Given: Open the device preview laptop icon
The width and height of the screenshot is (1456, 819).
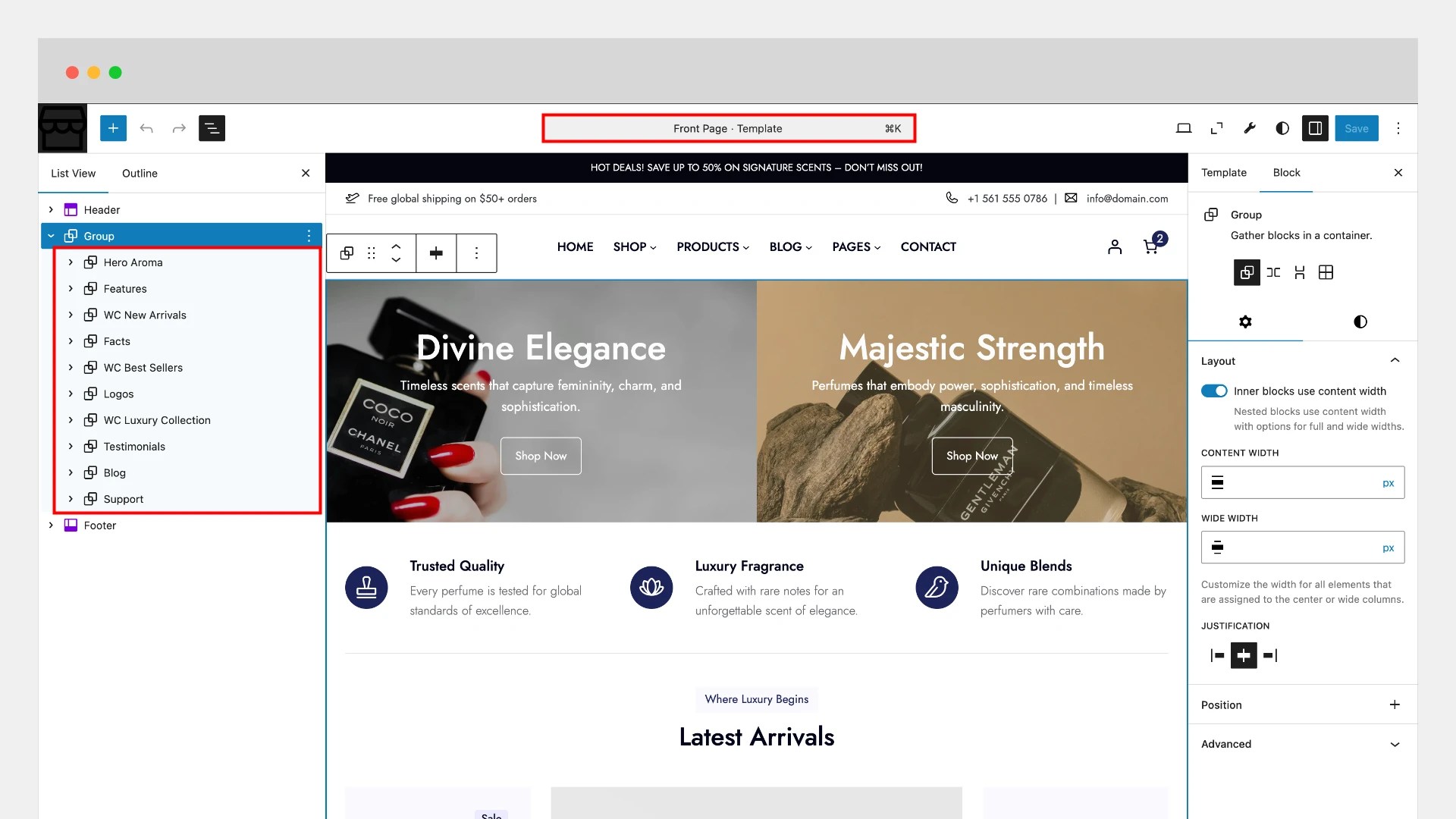Looking at the screenshot, I should click(x=1183, y=128).
